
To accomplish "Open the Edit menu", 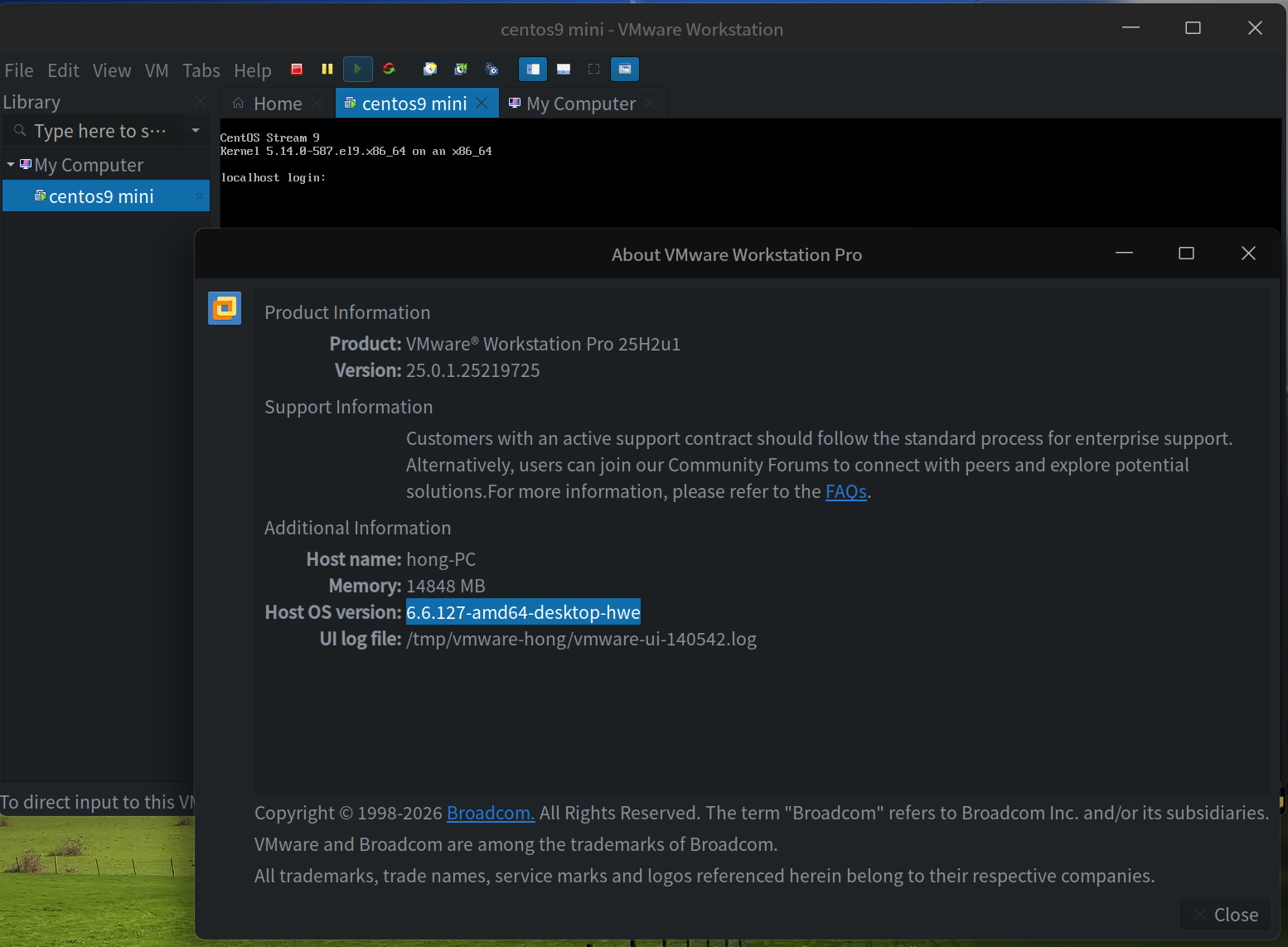I will click(x=63, y=70).
